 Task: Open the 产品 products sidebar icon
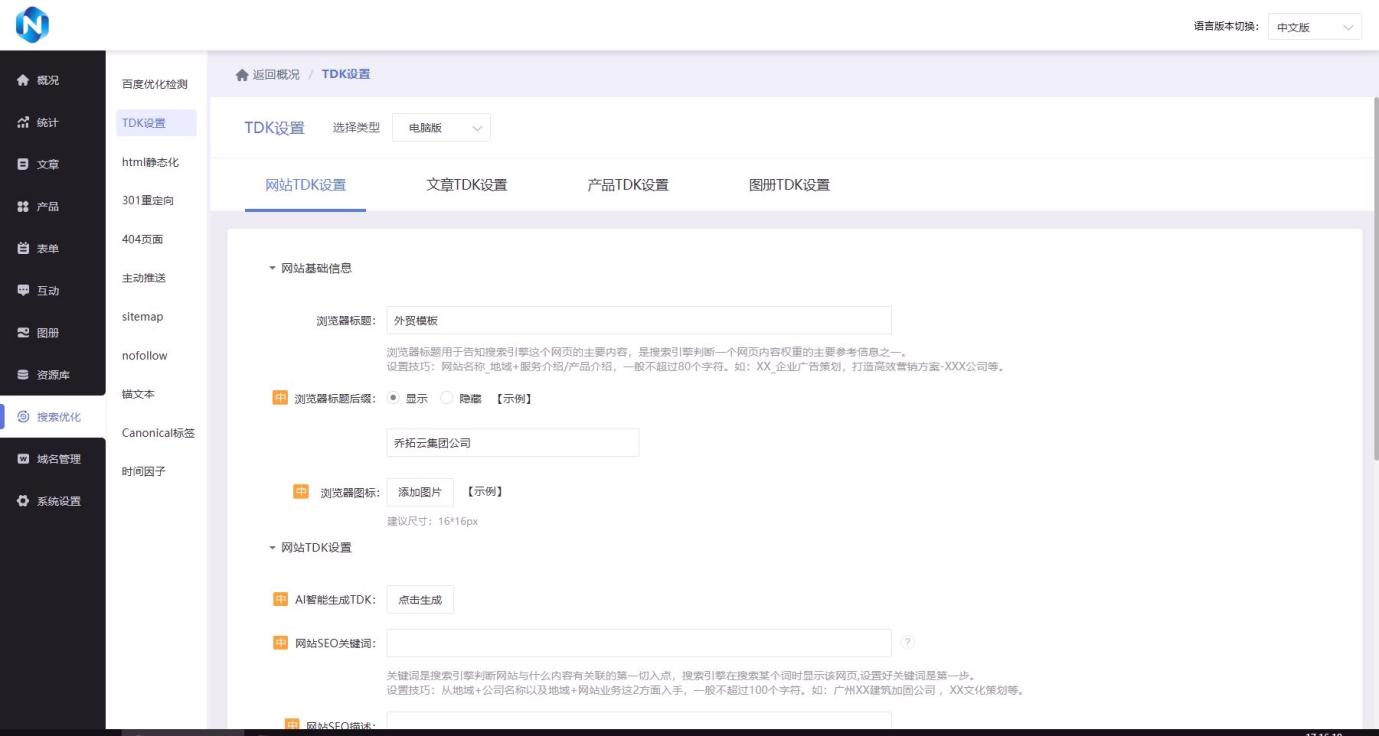coord(22,207)
